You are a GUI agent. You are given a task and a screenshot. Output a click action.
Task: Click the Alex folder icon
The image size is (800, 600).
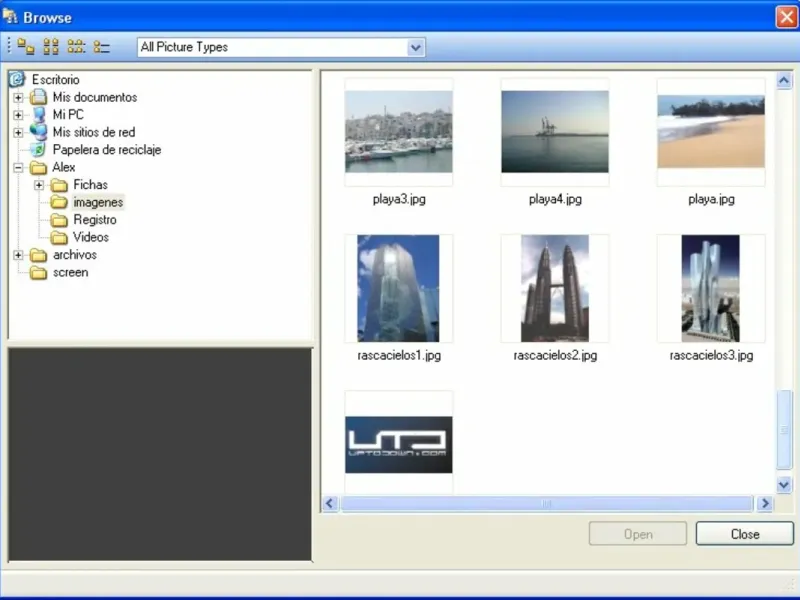coord(38,167)
